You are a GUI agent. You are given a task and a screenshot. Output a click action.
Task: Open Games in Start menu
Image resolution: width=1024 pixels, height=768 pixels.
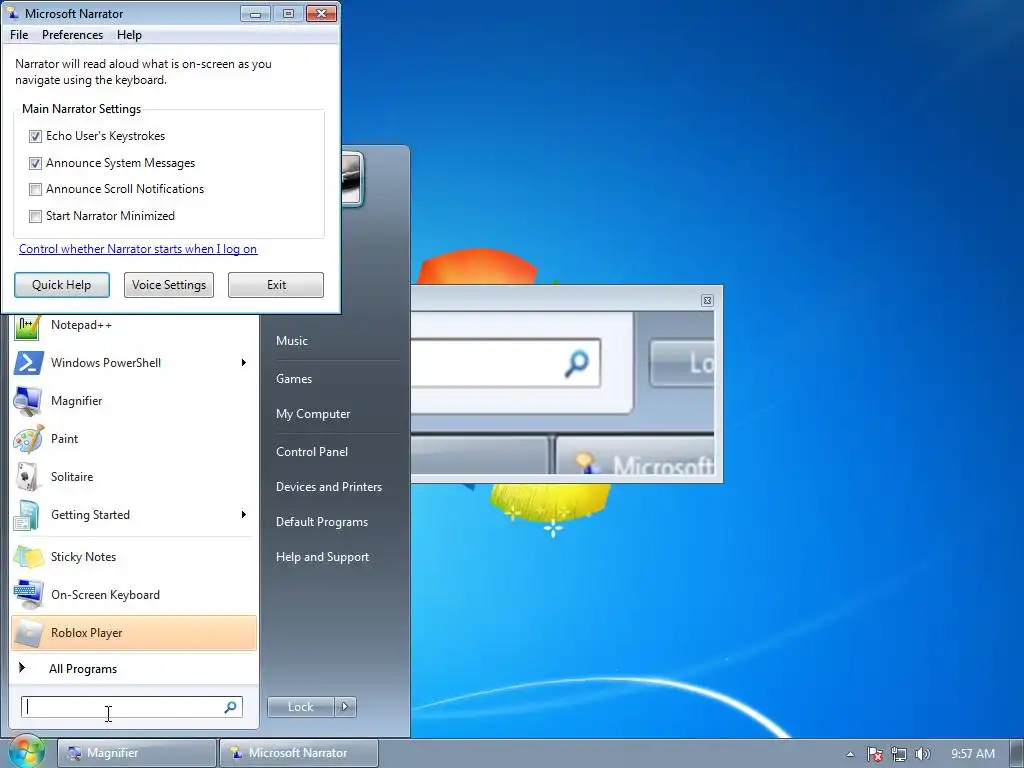[294, 379]
